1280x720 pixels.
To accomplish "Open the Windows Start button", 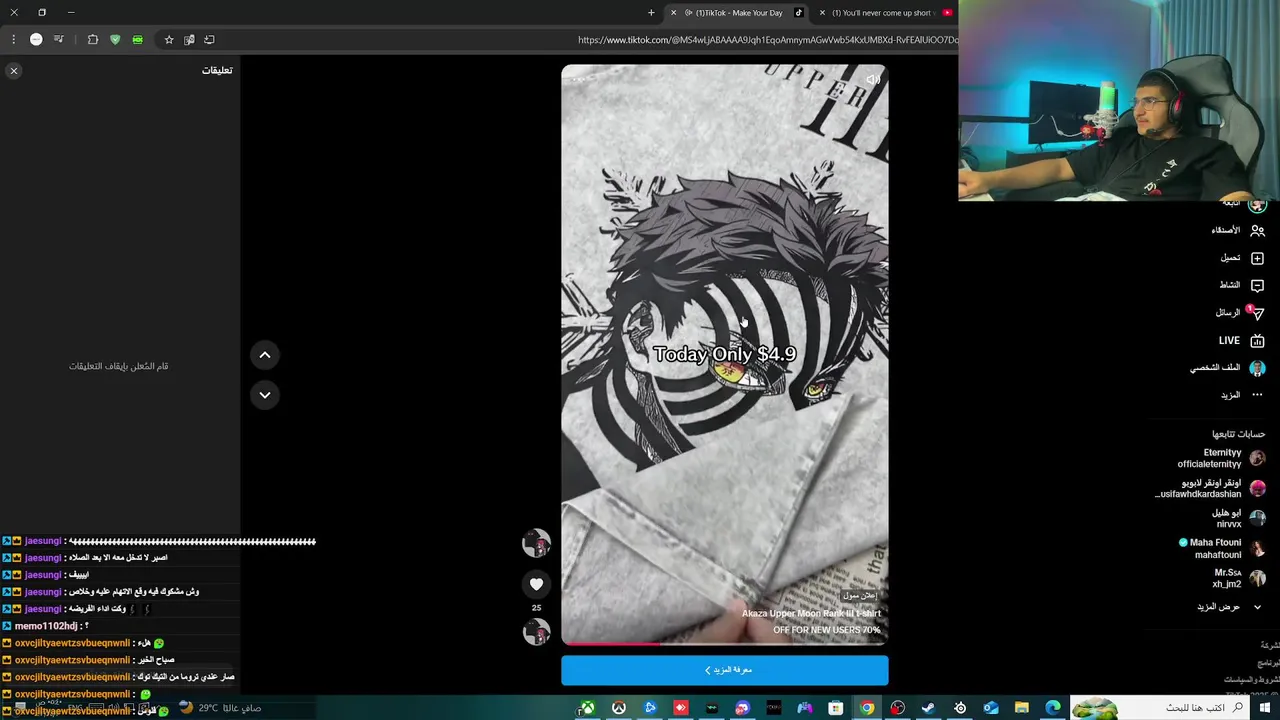I will coord(1264,708).
